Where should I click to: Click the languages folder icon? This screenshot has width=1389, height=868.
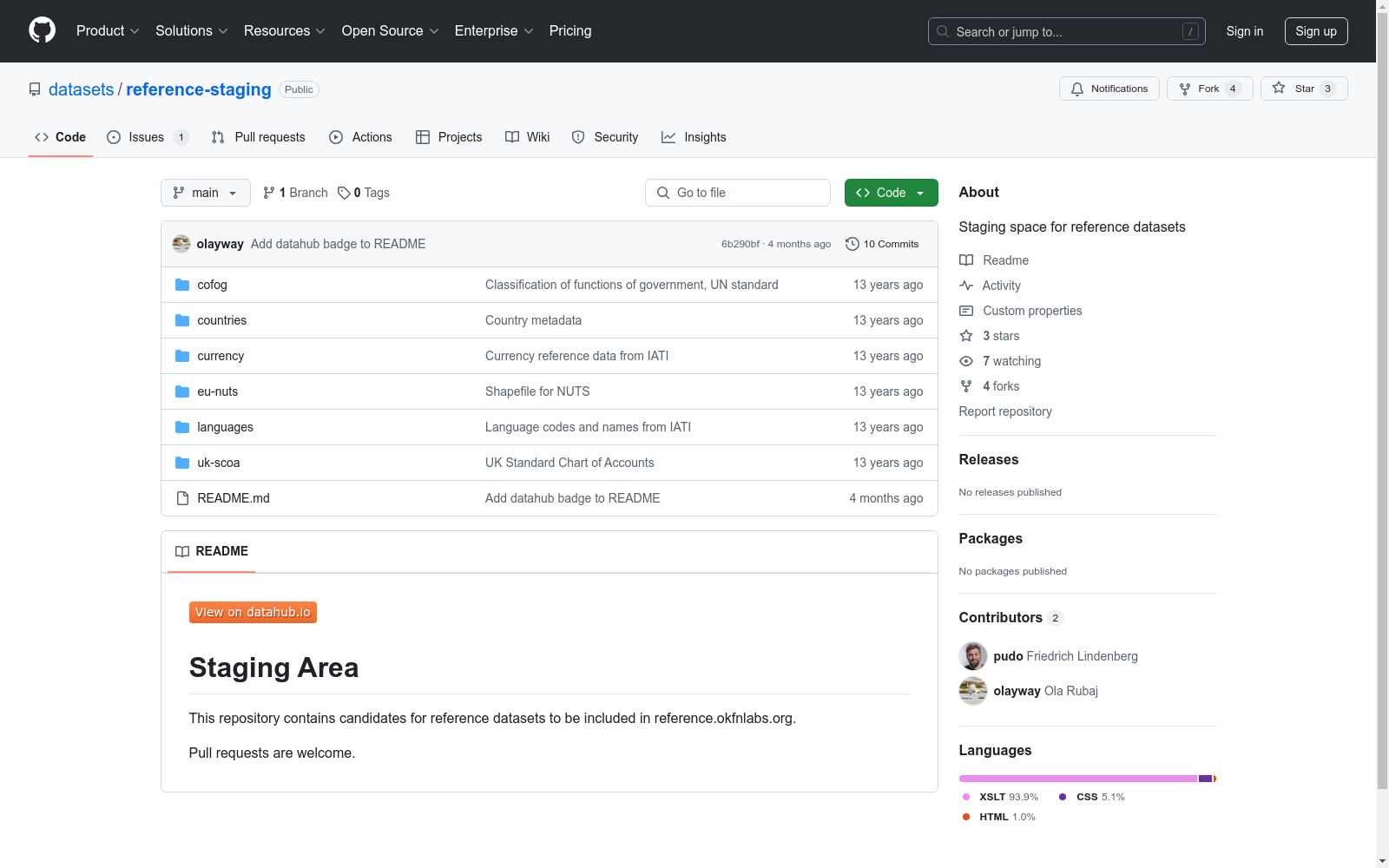point(182,427)
